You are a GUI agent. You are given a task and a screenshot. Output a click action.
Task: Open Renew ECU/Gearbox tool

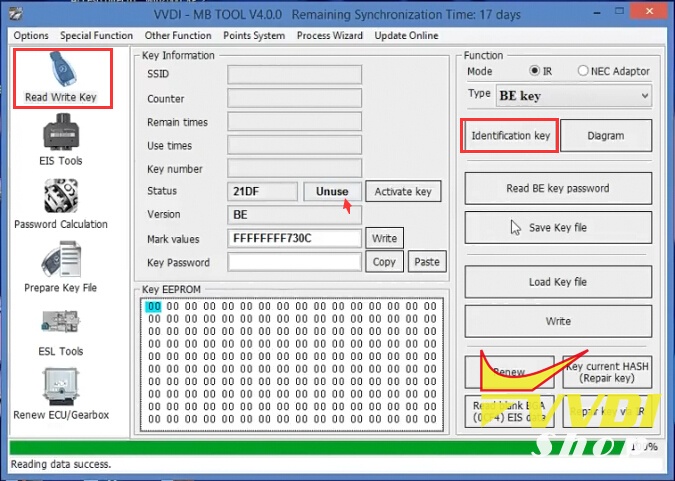[x=61, y=394]
